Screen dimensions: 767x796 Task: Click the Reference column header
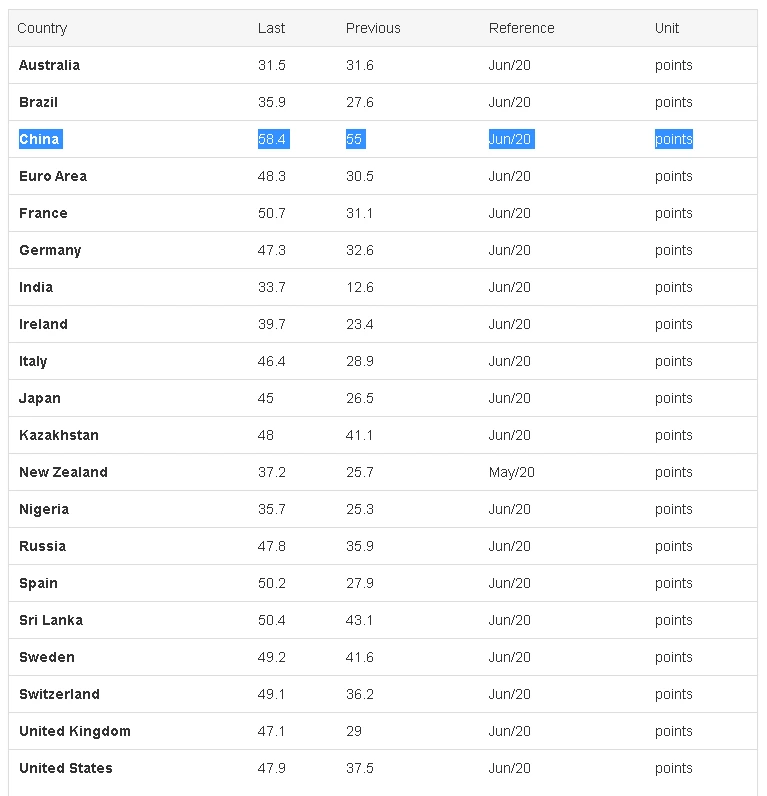(x=521, y=28)
